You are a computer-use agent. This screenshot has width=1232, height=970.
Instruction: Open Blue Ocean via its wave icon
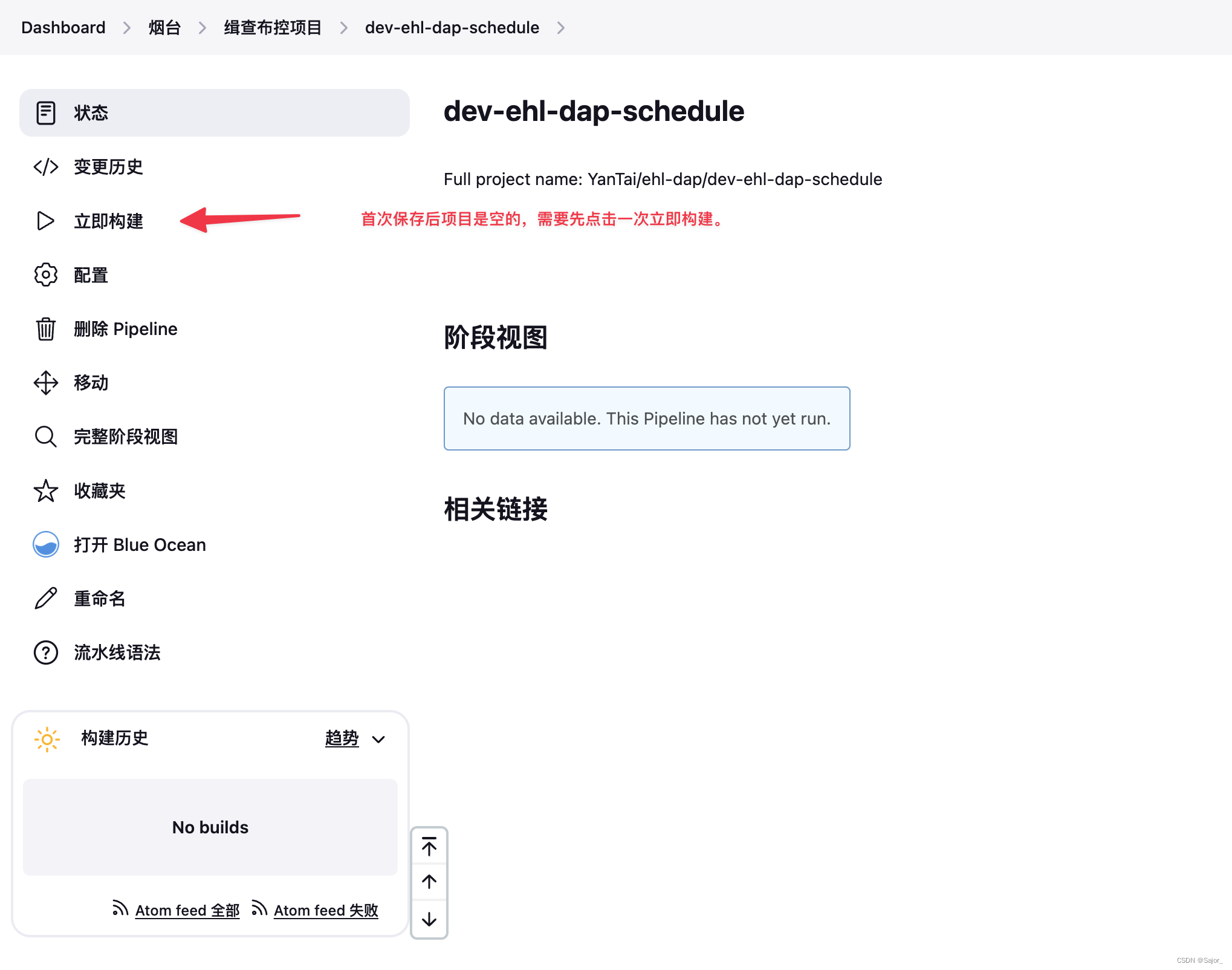click(x=45, y=545)
